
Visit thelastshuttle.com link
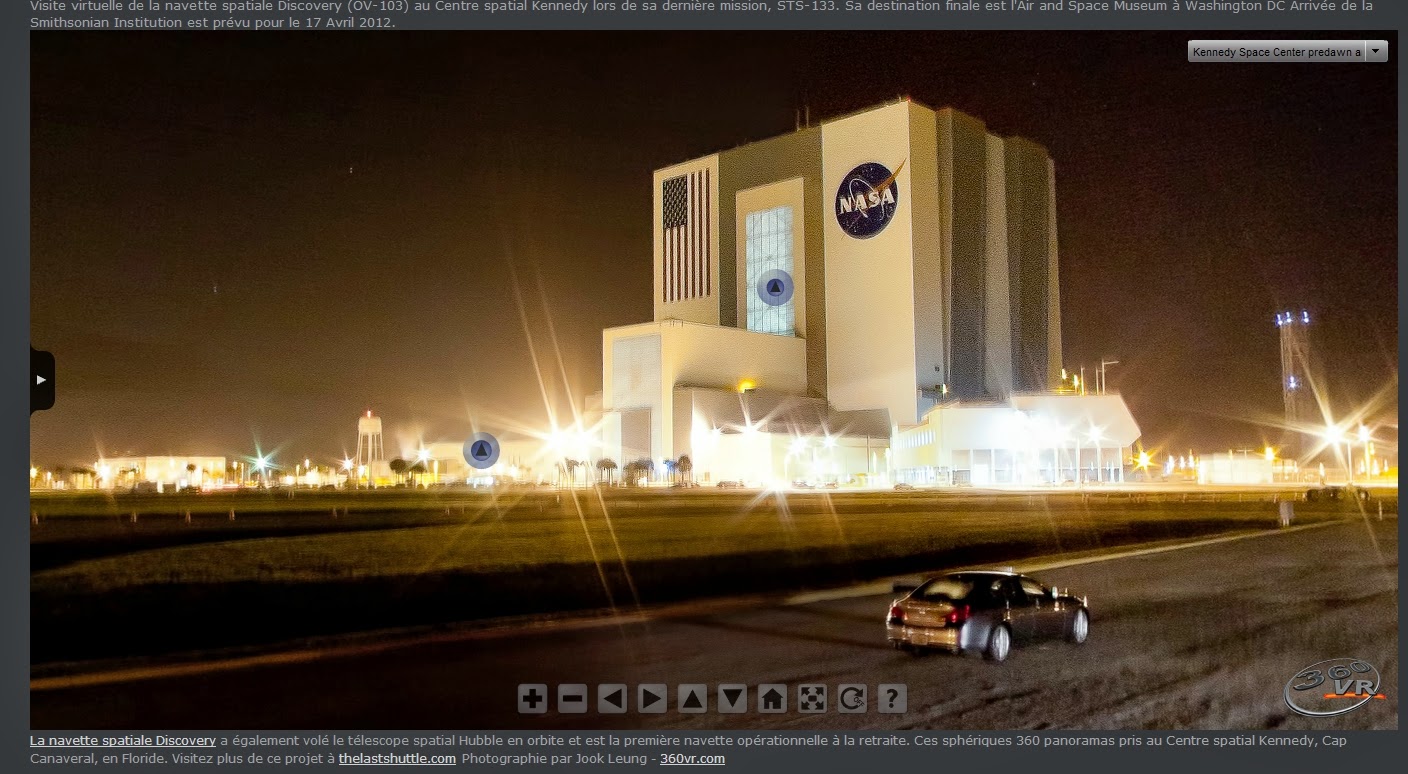tap(397, 759)
